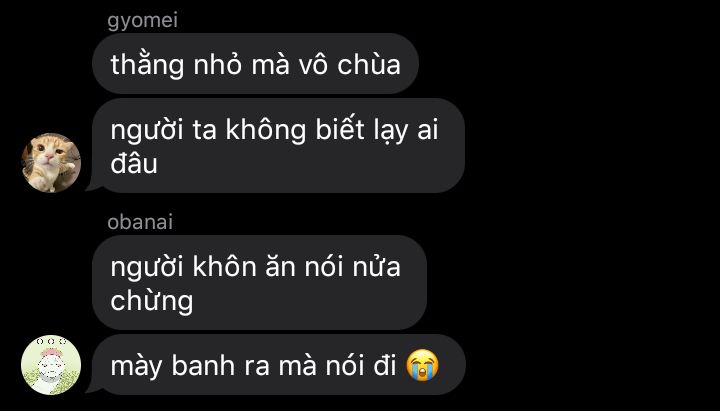Tap the obanai sender name label
The height and width of the screenshot is (411, 720).
(140, 222)
